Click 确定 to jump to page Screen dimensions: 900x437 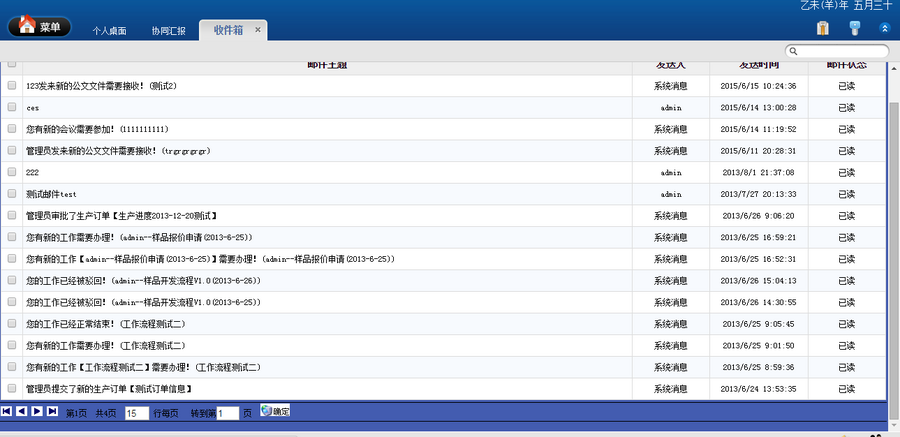click(276, 411)
